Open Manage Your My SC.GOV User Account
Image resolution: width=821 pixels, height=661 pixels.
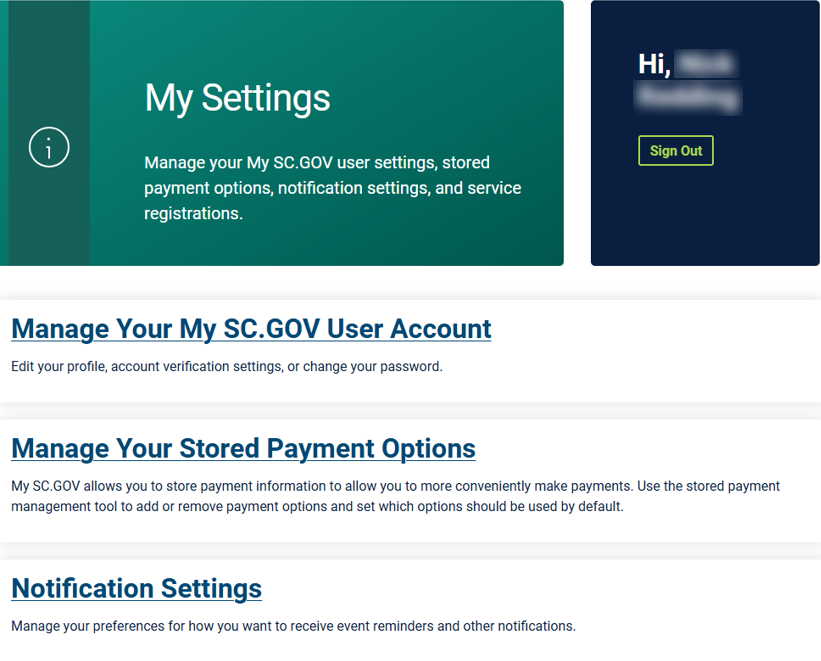coord(251,329)
